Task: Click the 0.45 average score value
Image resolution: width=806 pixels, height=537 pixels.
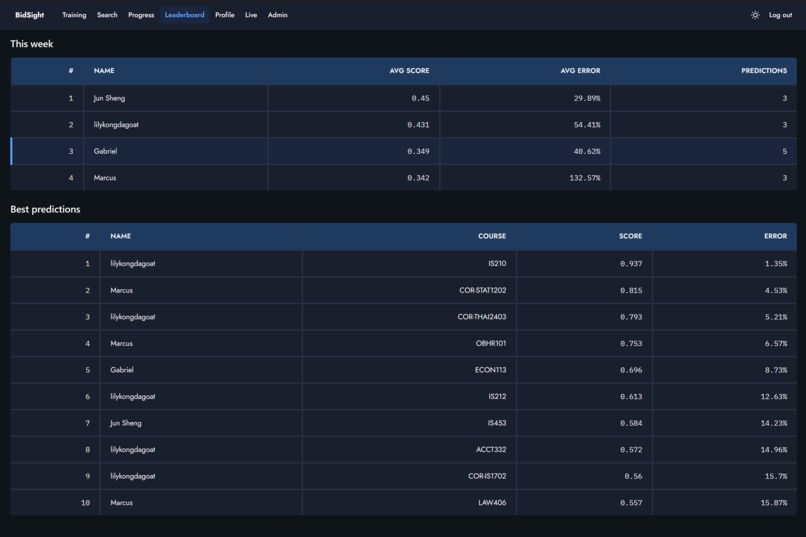Action: [420, 98]
